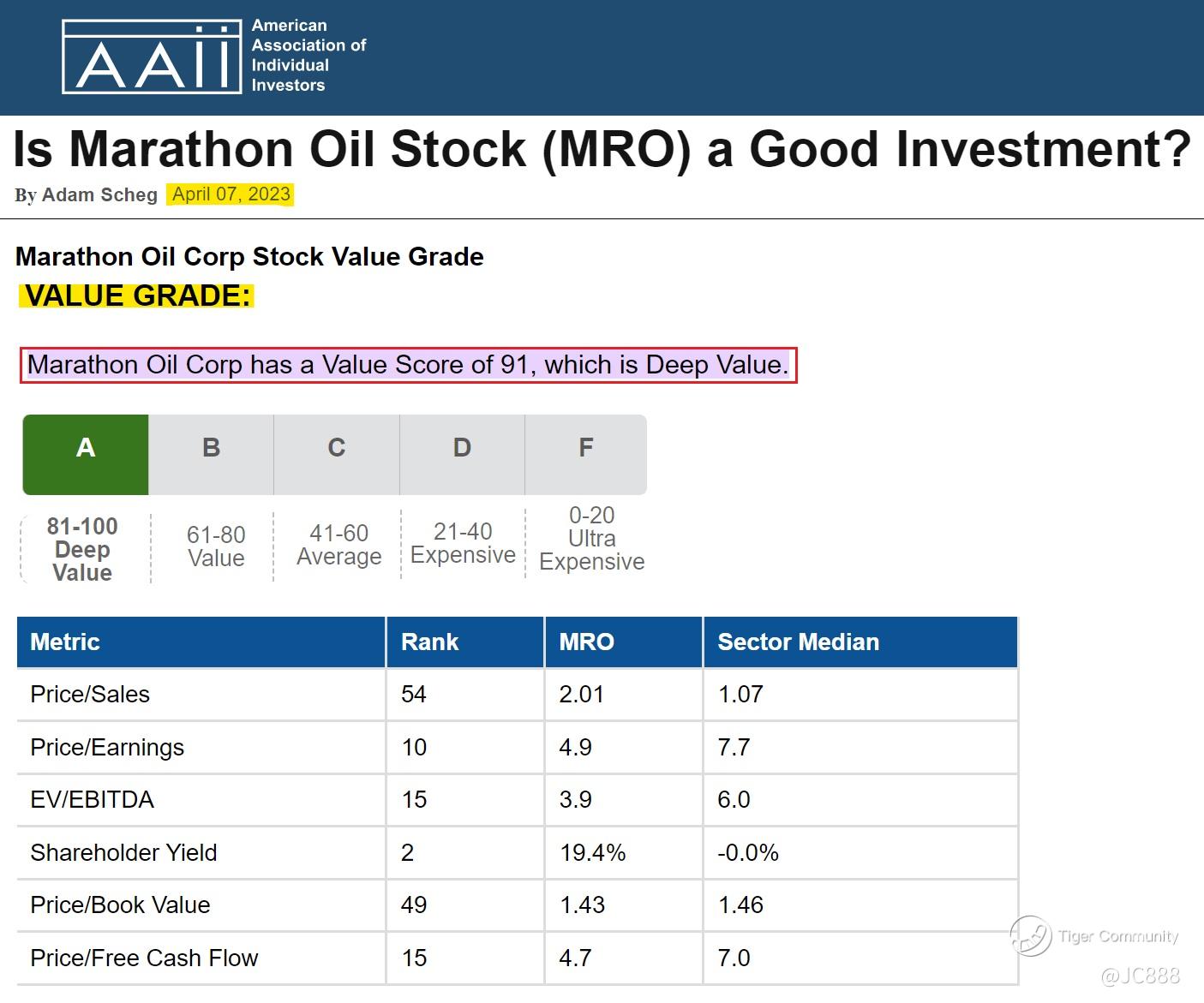1204x1003 pixels.
Task: Select grade B segment
Action: 211,455
